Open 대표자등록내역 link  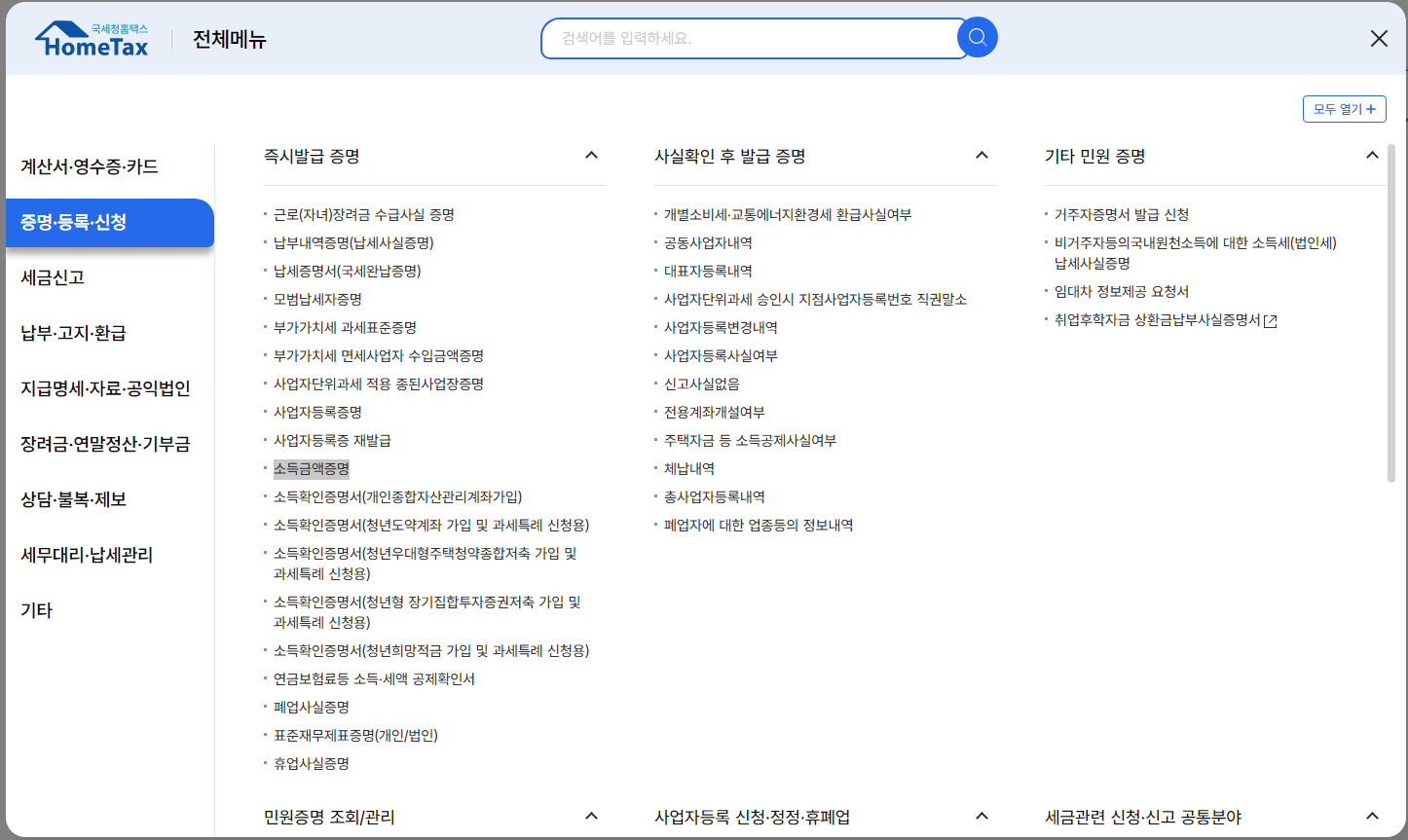708,271
